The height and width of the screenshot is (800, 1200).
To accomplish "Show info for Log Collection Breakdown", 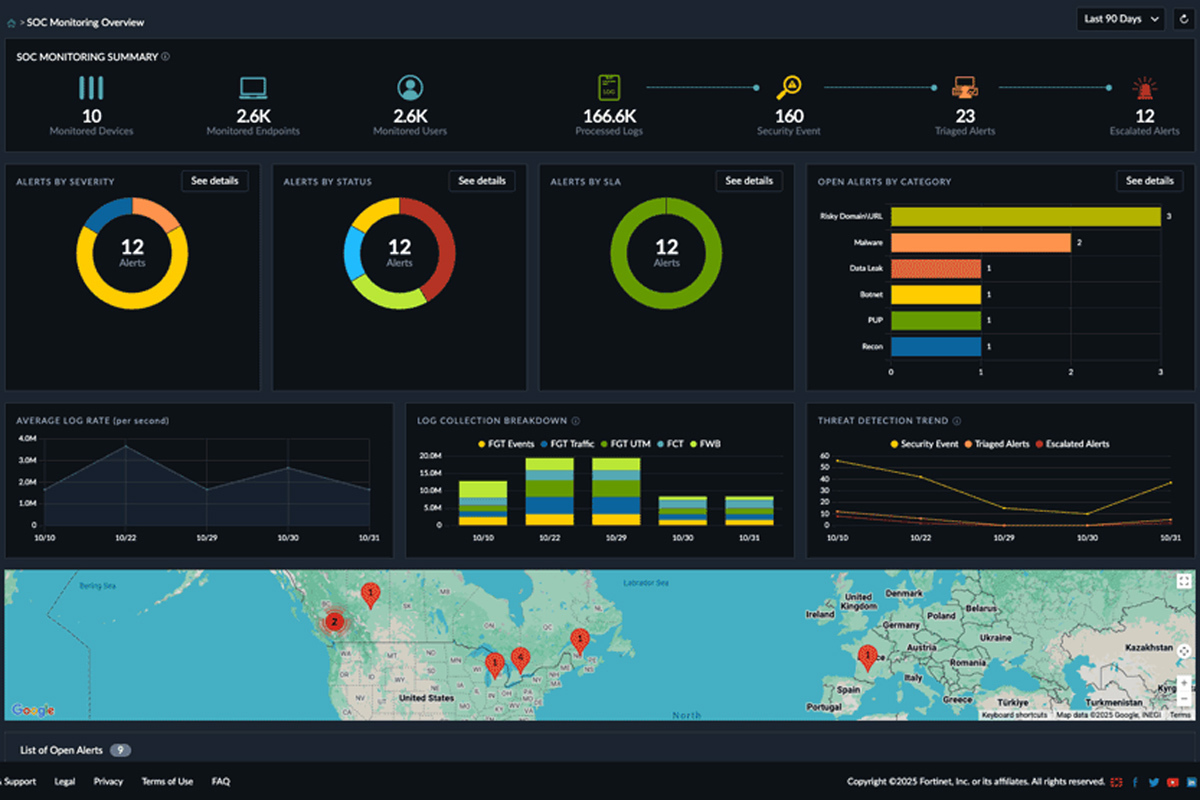I will pos(576,421).
